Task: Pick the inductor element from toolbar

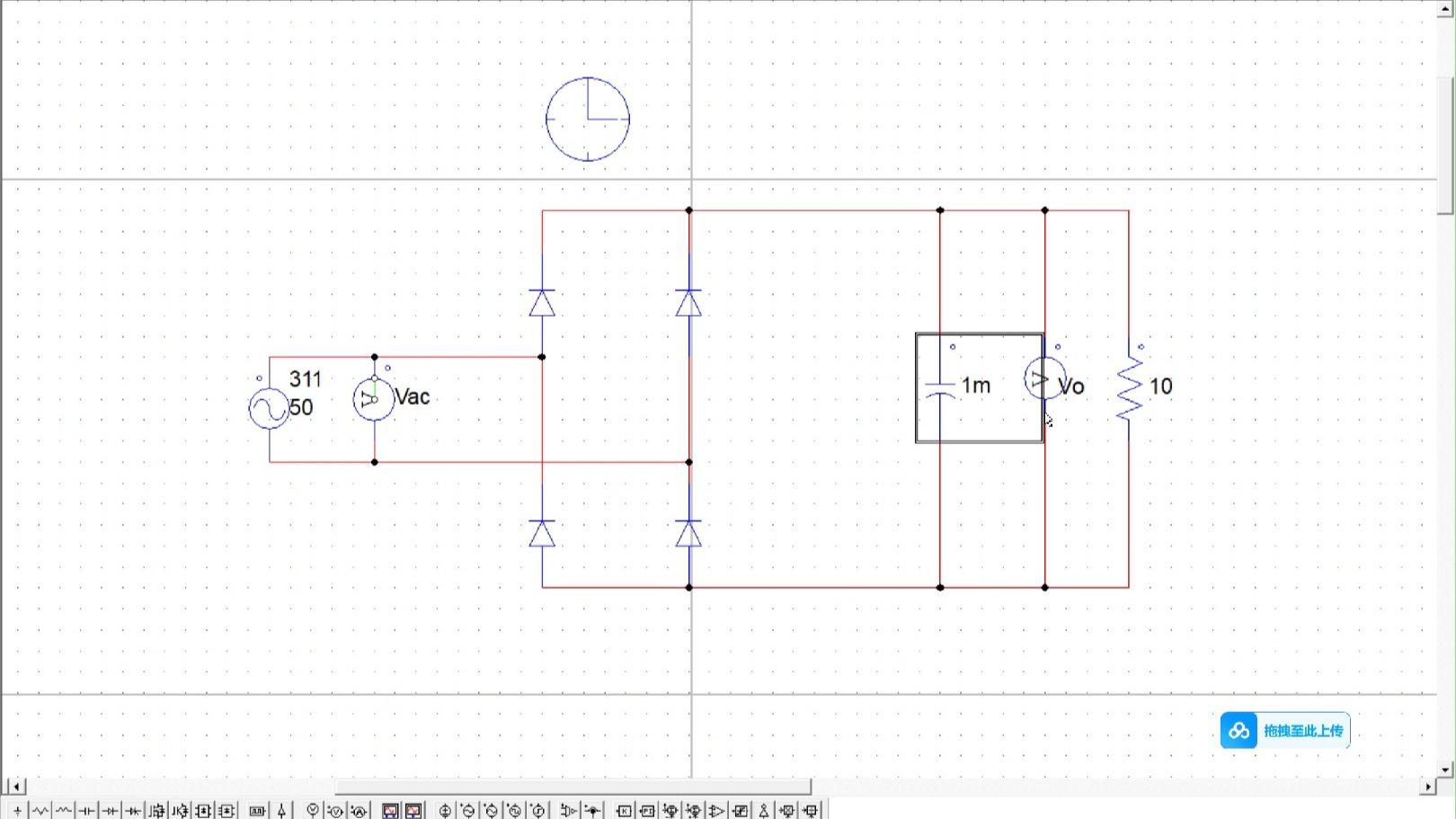Action: pyautogui.click(x=64, y=810)
